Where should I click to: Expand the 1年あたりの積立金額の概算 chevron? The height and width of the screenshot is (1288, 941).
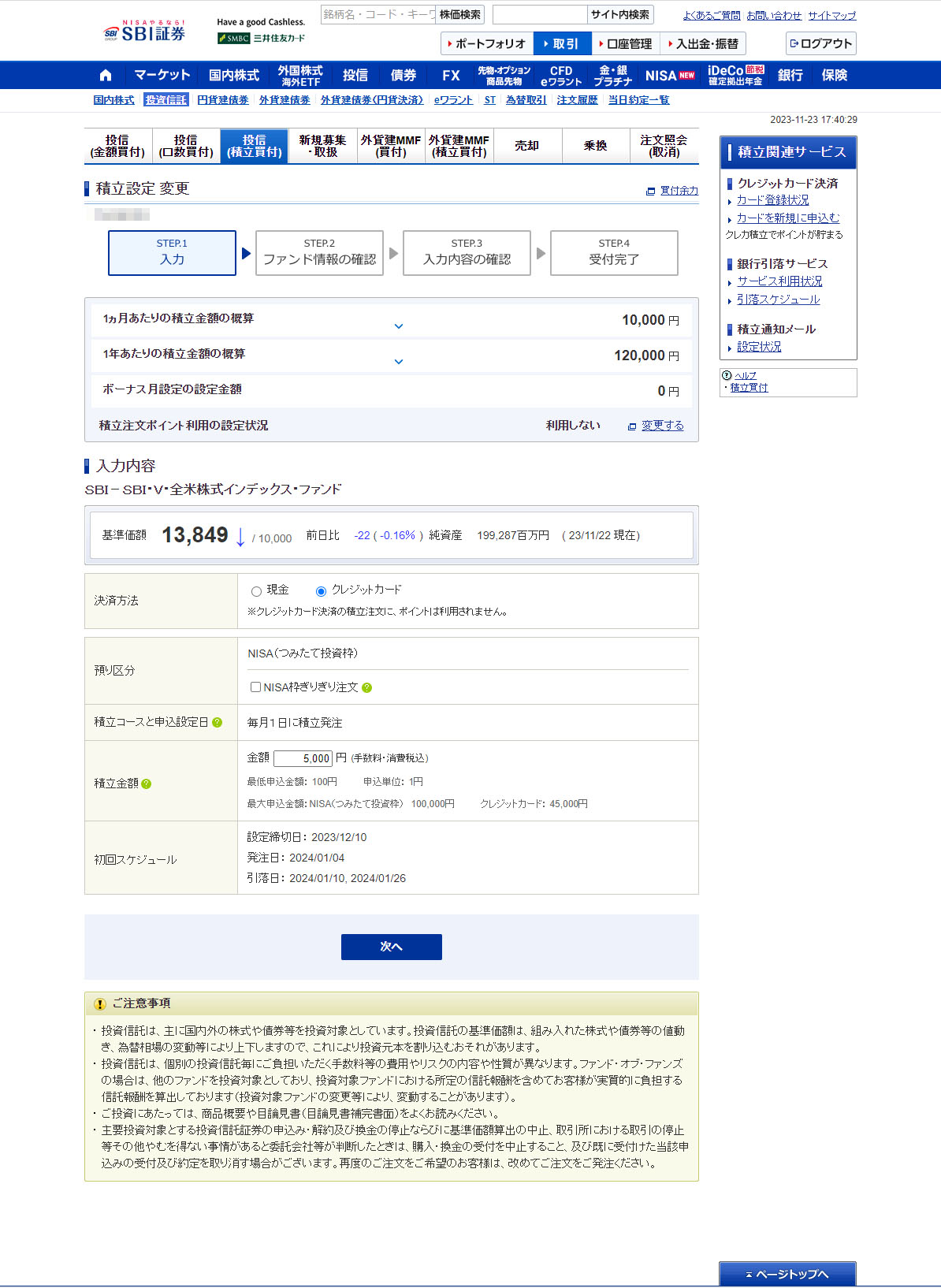[x=399, y=362]
